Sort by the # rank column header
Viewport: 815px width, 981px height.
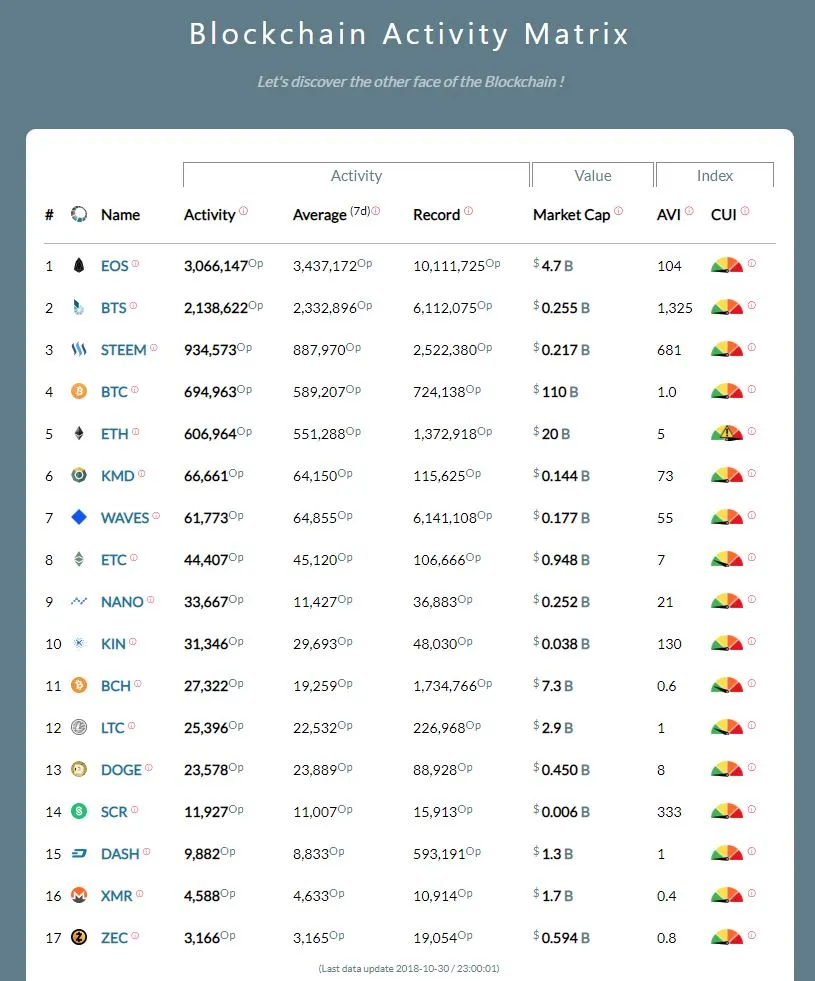(49, 215)
